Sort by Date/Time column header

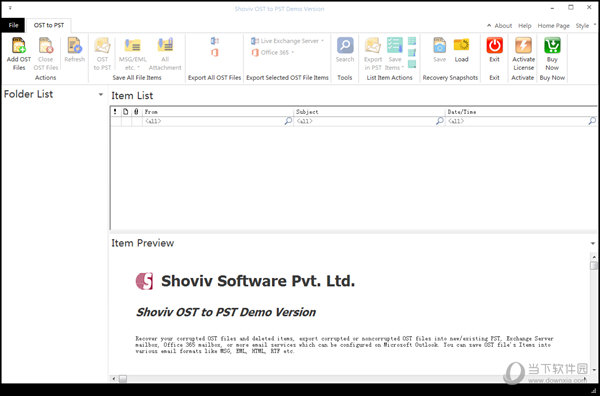click(x=521, y=112)
